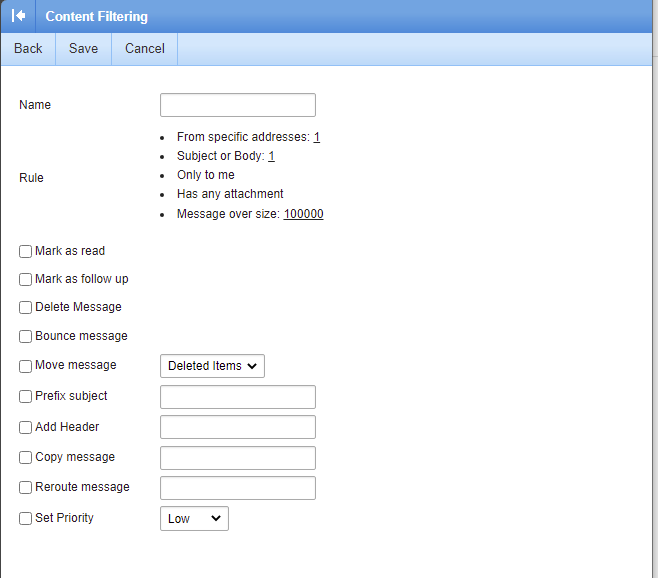
Task: Open the From specific addresses value link
Action: (x=317, y=137)
